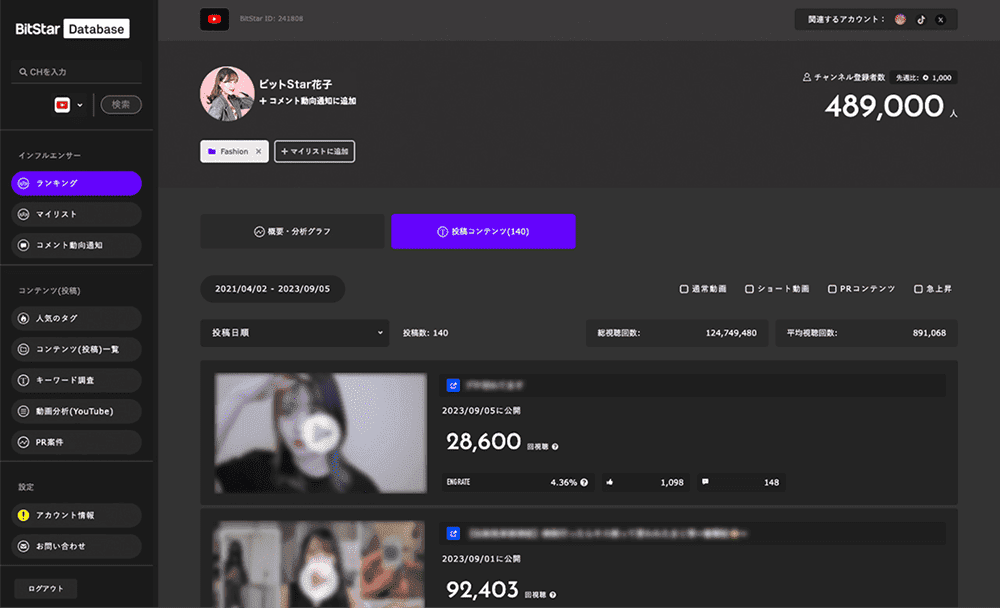
Task: Open PR案件 in the sidebar
Action: pos(77,442)
